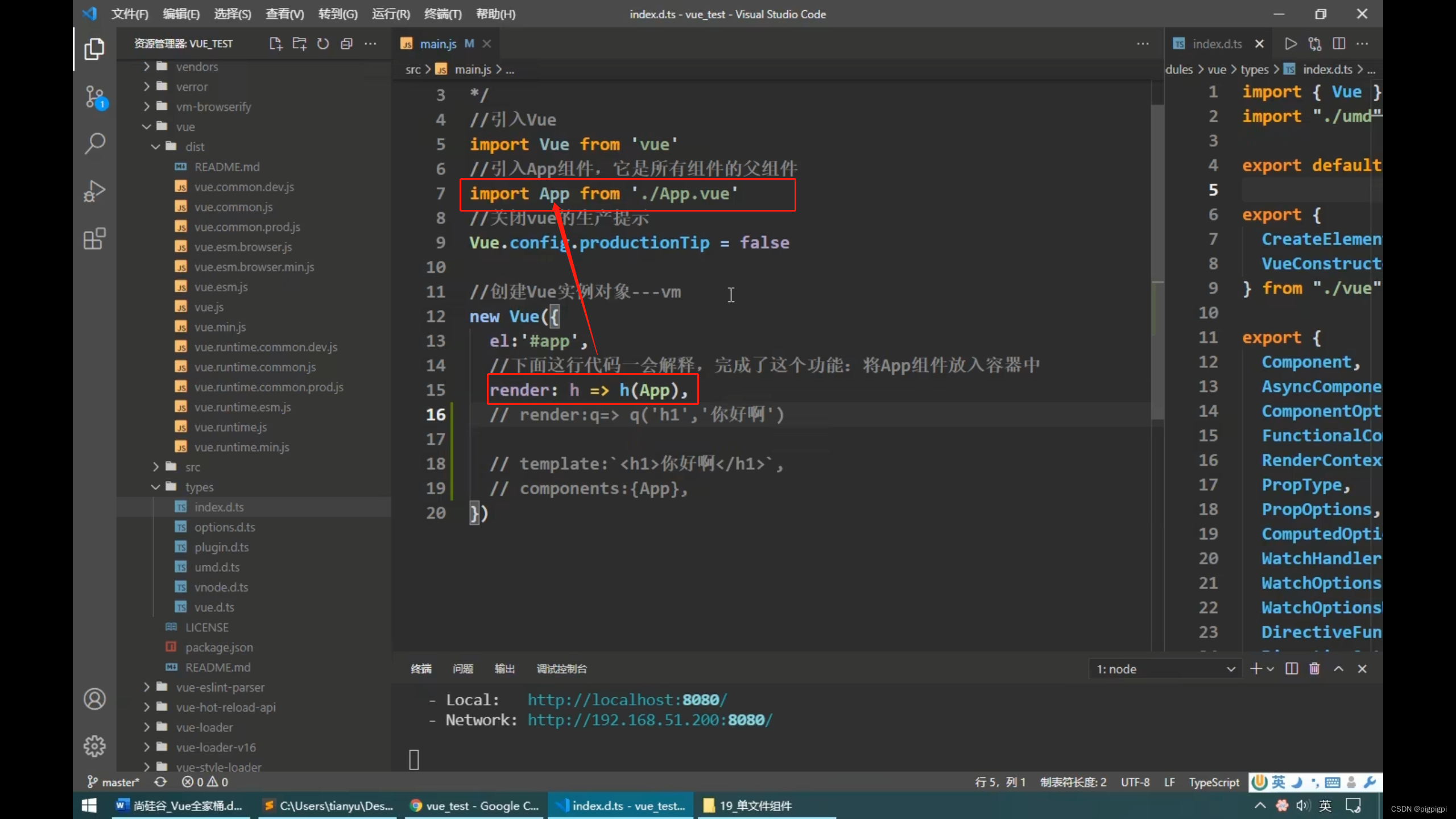This screenshot has width=1456, height=819.
Task: Split the terminal panel
Action: 1292,669
